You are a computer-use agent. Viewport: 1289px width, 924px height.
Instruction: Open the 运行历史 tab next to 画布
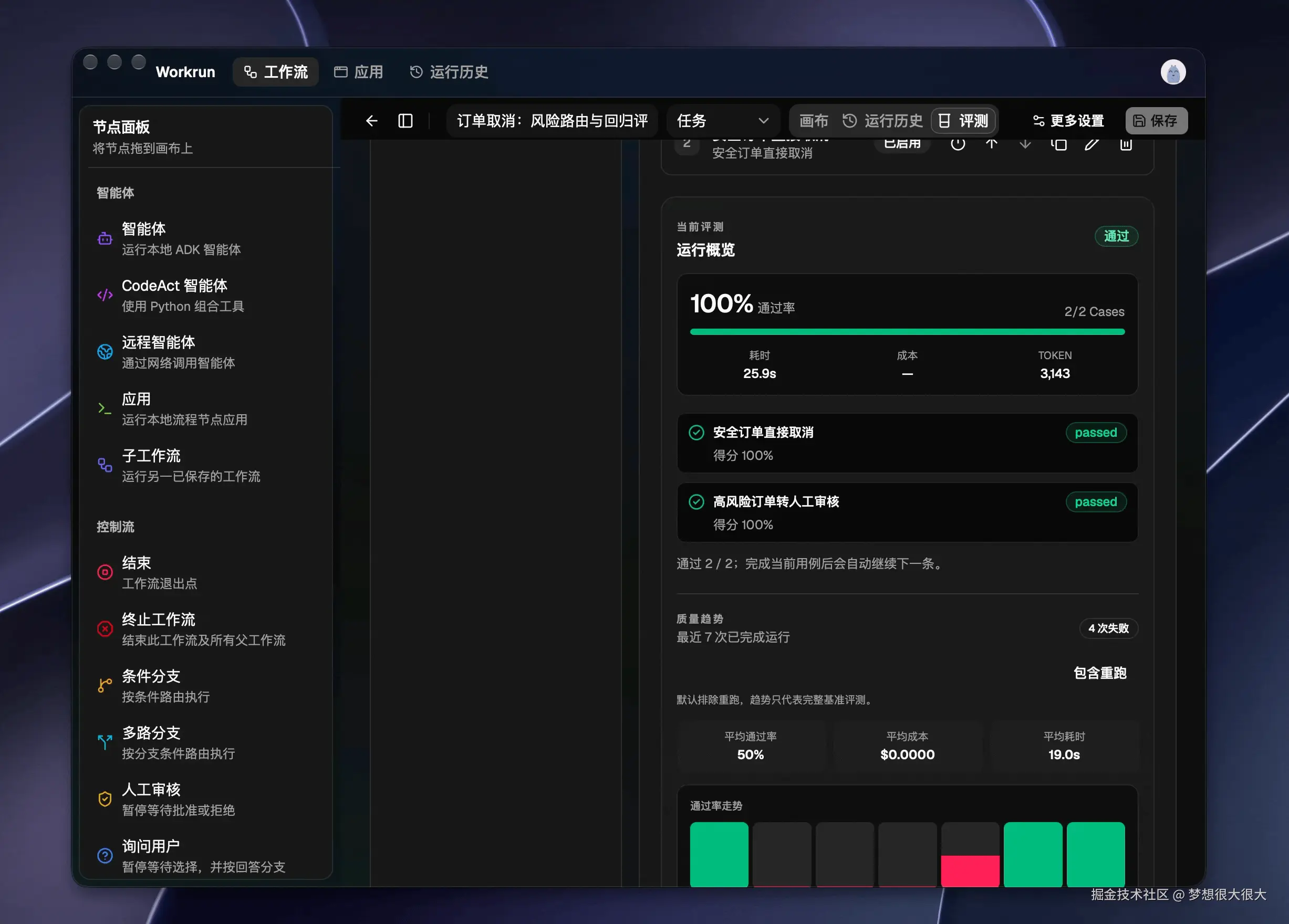[x=882, y=121]
